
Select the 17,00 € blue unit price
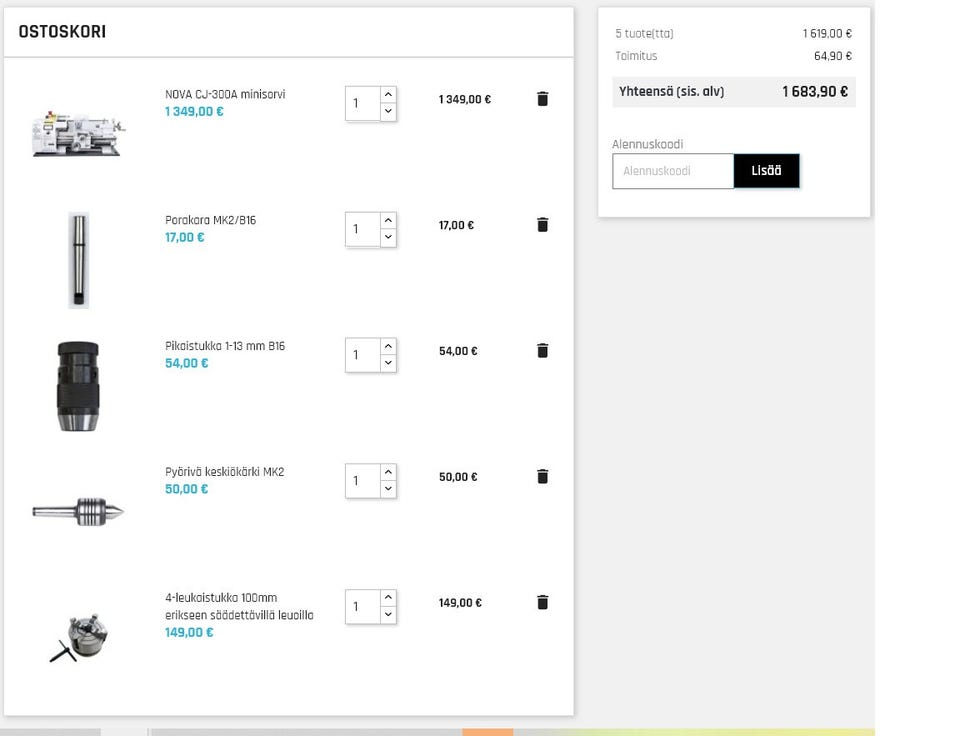pos(184,237)
